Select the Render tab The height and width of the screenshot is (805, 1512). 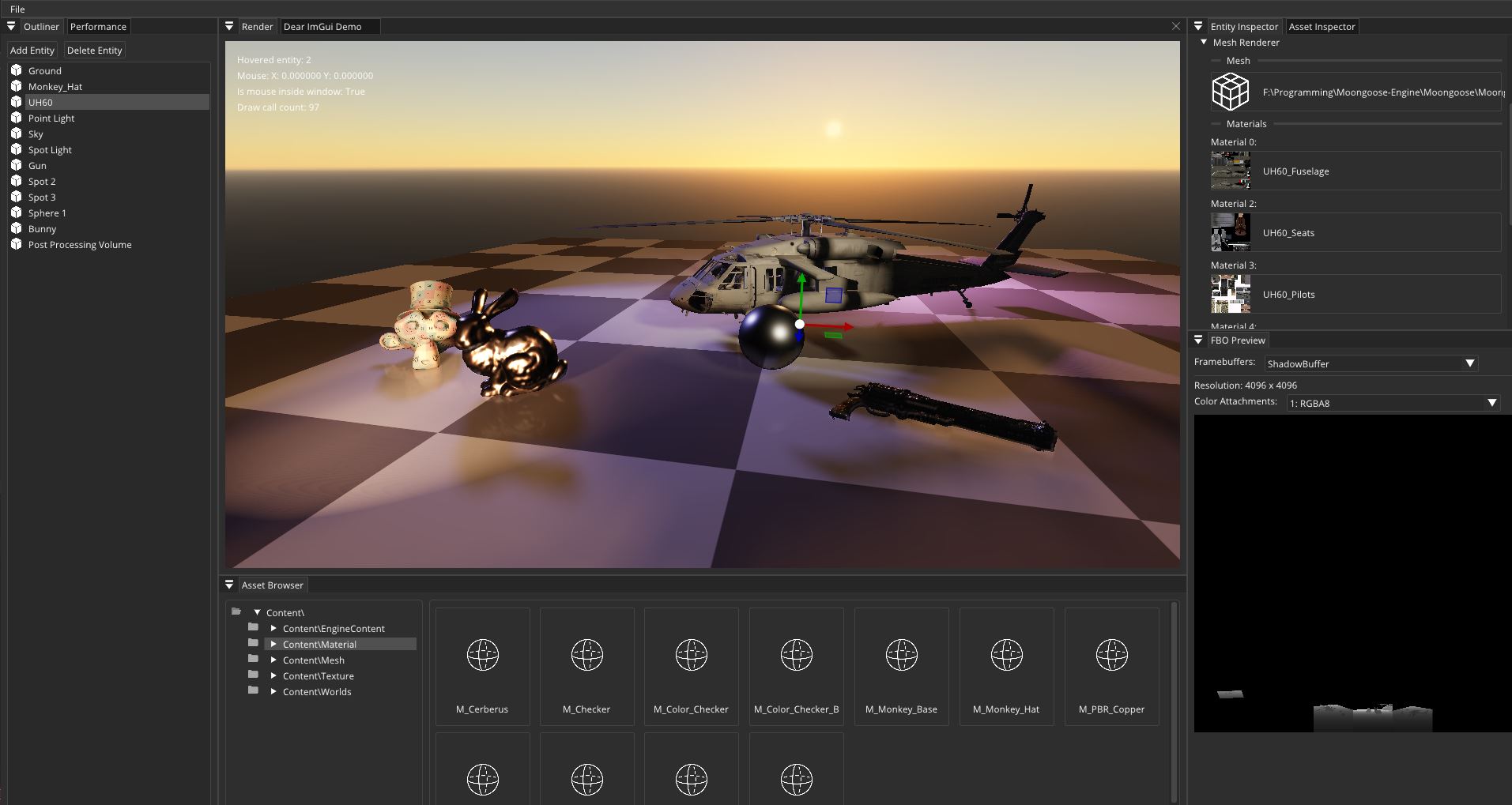point(257,26)
